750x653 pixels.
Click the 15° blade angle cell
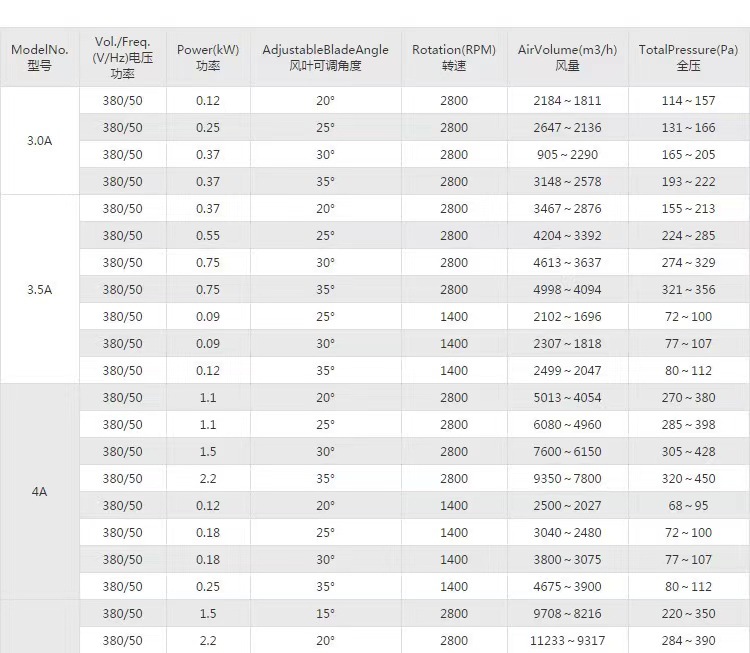(x=325, y=613)
